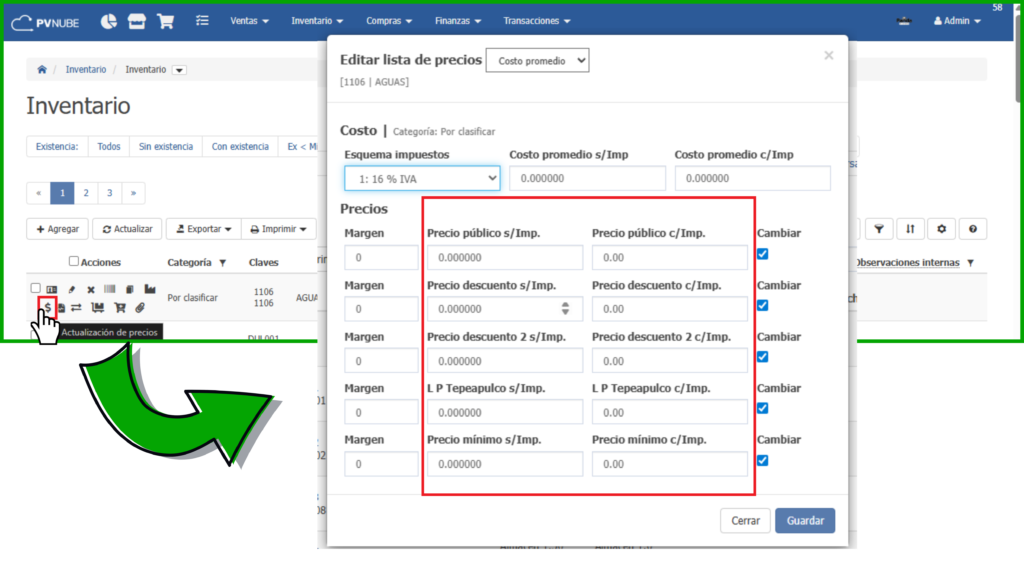Open the Finanzas menu
Image resolution: width=1024 pixels, height=576 pixels.
457,21
